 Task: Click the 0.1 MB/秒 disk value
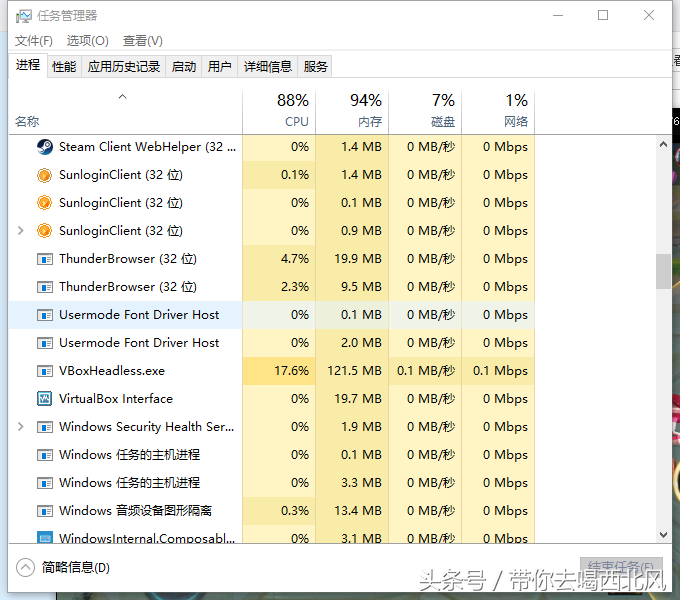point(426,371)
